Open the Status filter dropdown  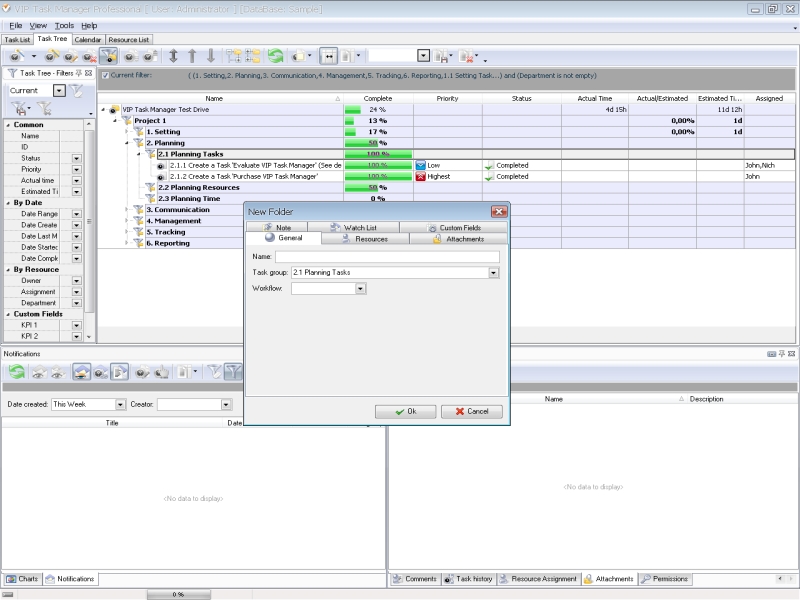point(77,158)
